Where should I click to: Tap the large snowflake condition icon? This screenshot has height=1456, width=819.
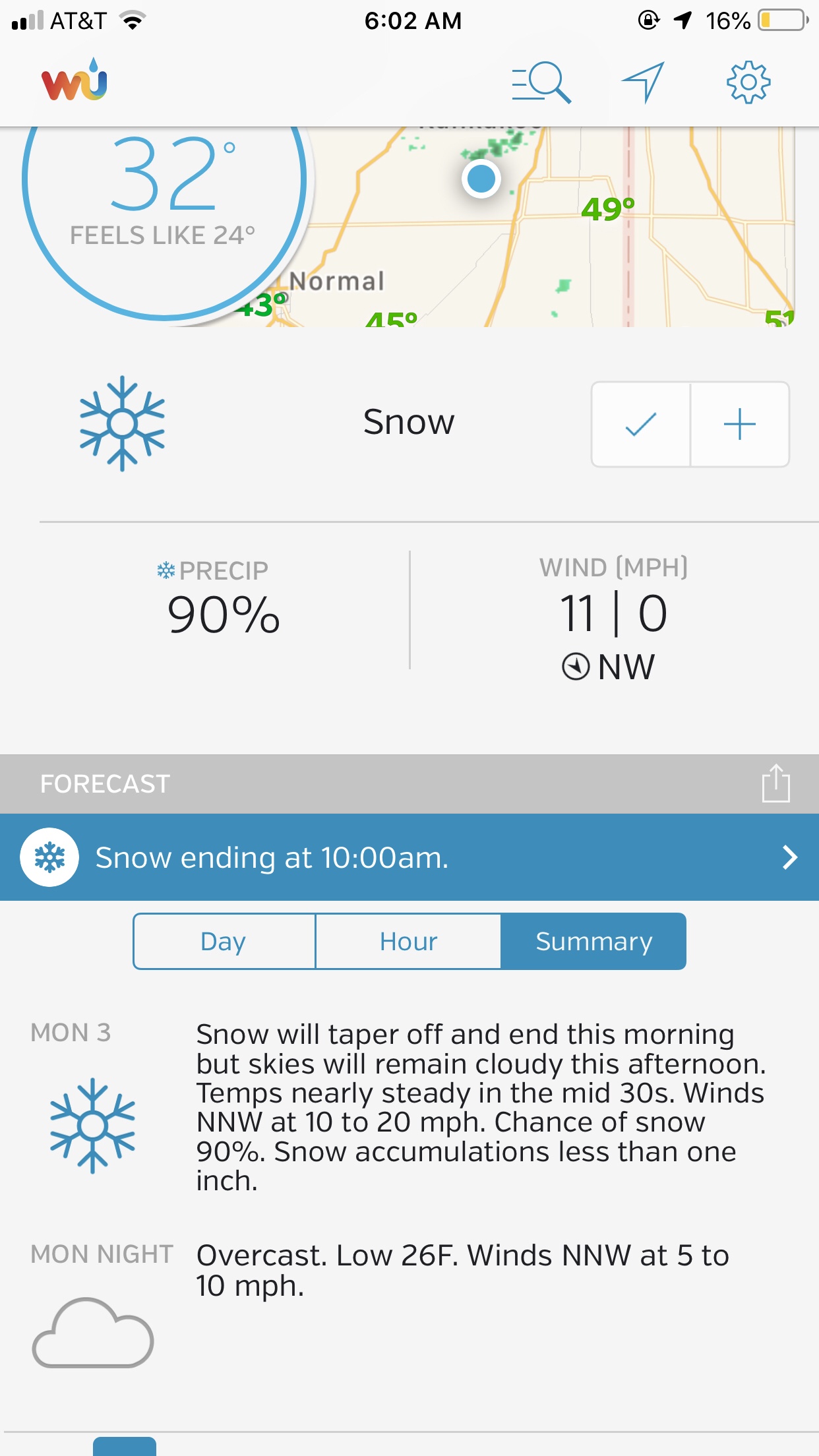pos(122,423)
